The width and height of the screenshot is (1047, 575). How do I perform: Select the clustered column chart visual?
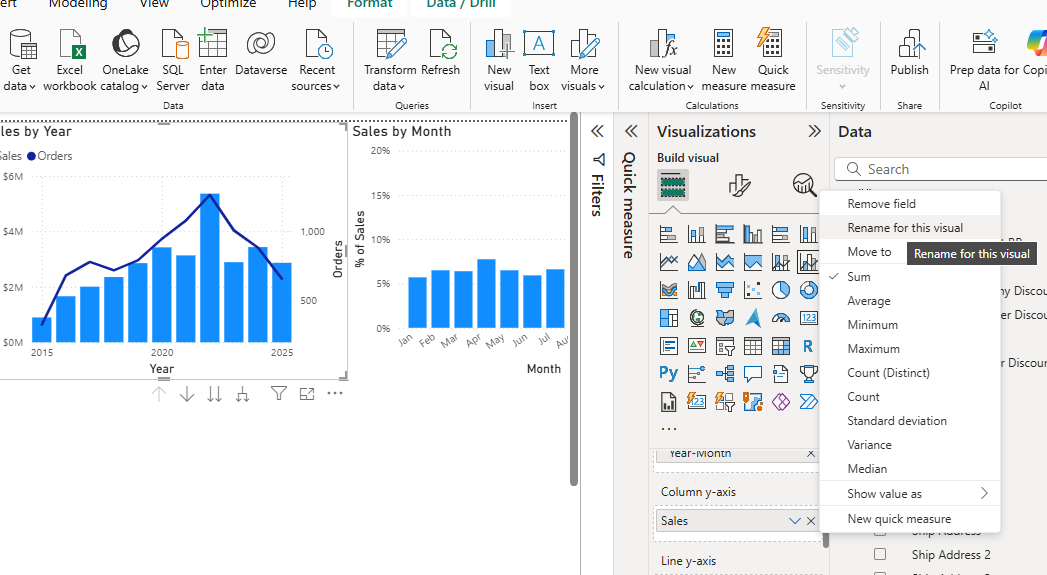click(x=753, y=234)
